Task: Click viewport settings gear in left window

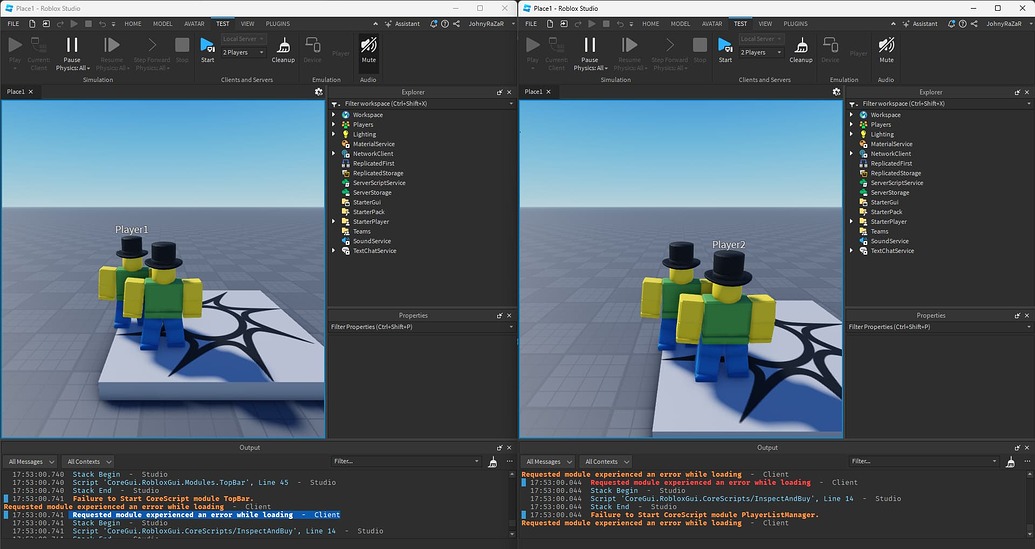Action: 319,91
